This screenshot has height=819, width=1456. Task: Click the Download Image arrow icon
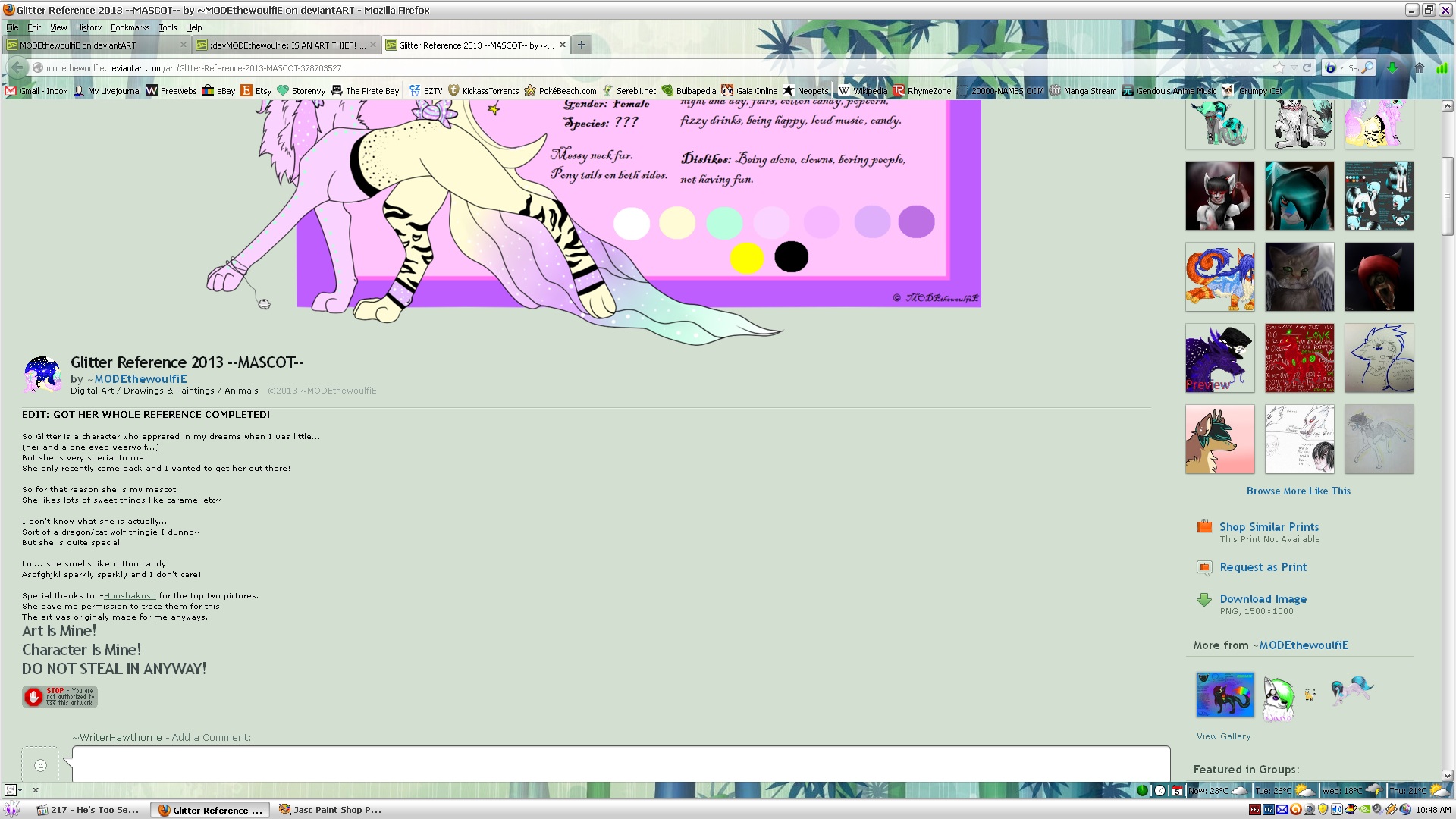pyautogui.click(x=1204, y=600)
